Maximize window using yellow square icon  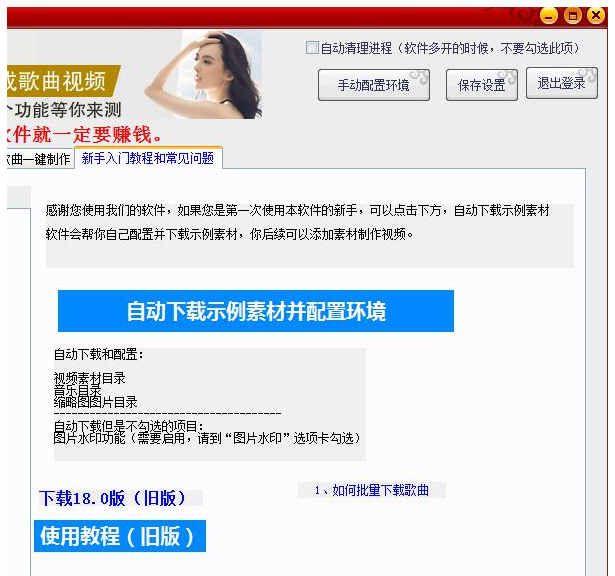tap(572, 16)
